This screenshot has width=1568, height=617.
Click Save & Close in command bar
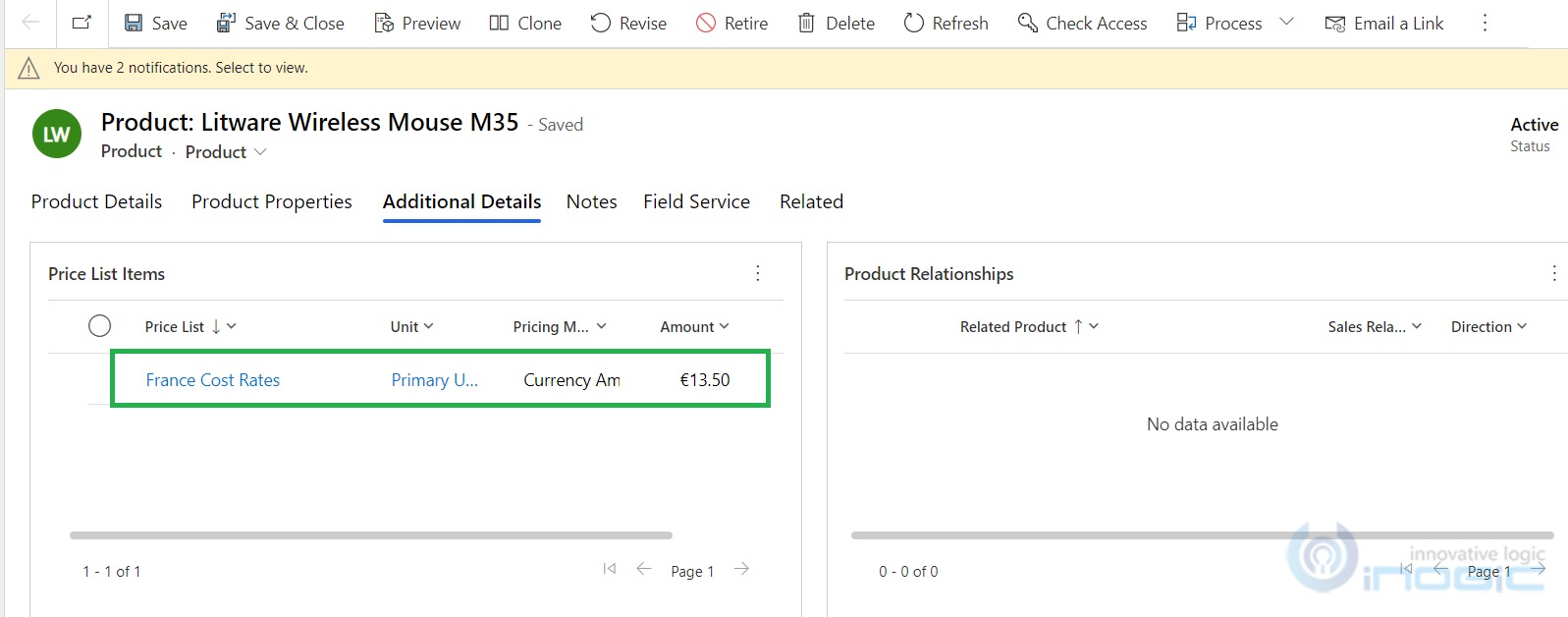click(280, 23)
